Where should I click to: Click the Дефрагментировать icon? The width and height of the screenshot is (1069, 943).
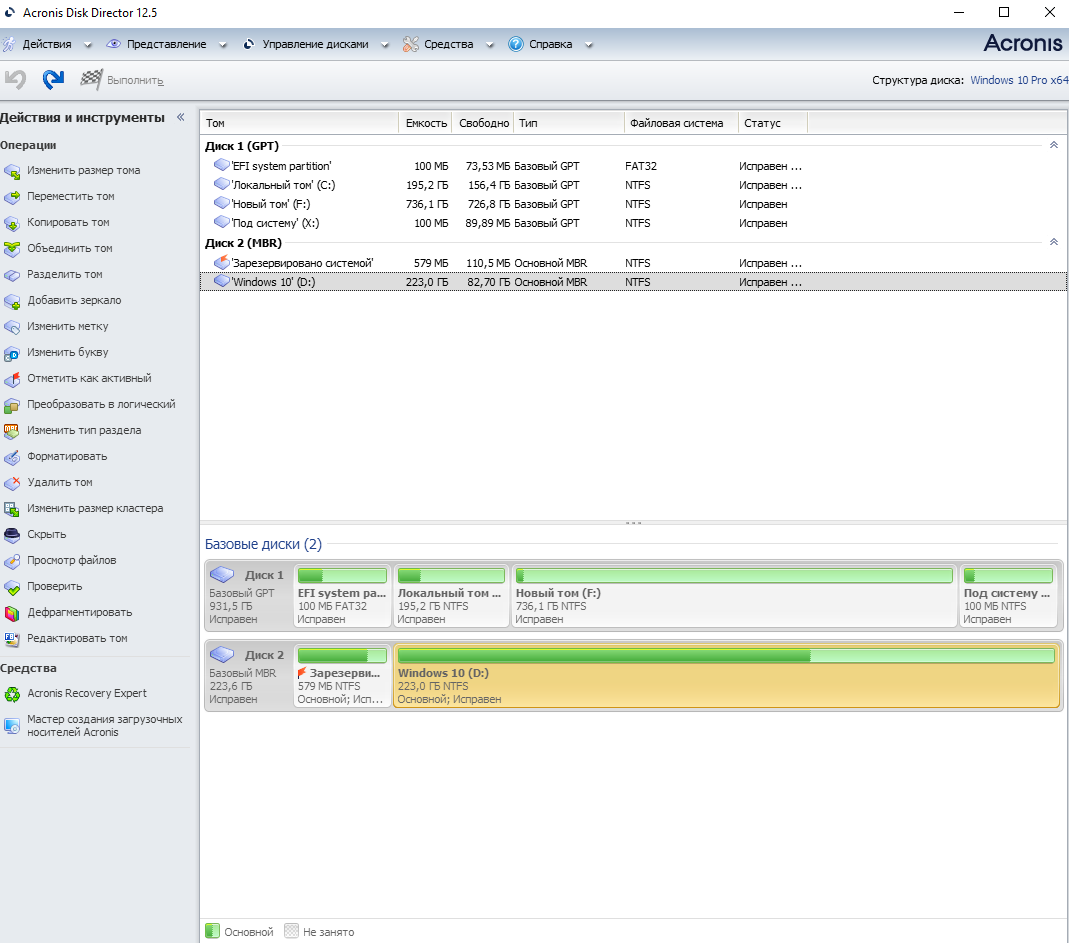[x=12, y=613]
